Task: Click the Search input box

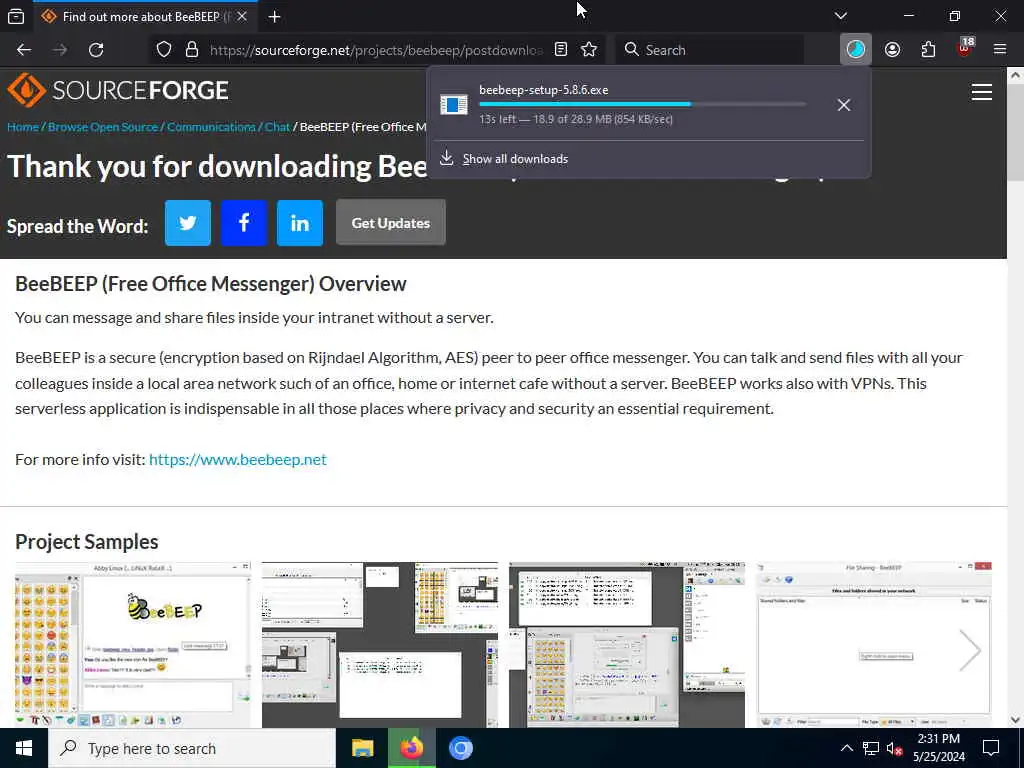Action: pos(710,50)
